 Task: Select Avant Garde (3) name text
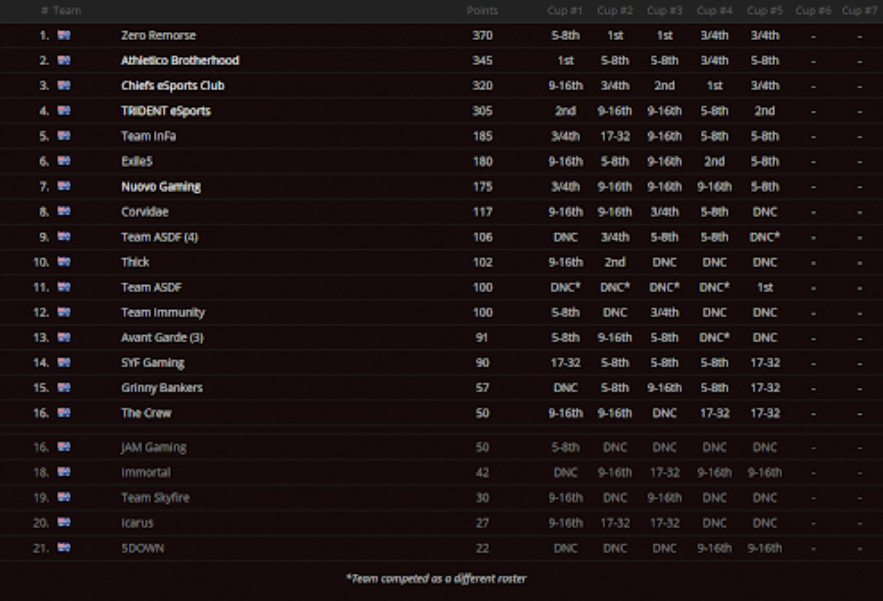162,337
